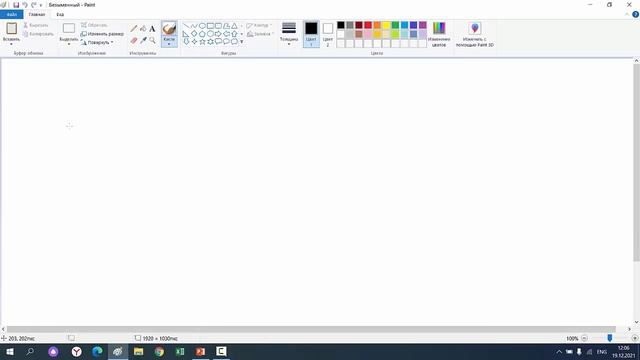Click the horizontal scrollbar at the bottom
The width and height of the screenshot is (640, 360).
311,329
